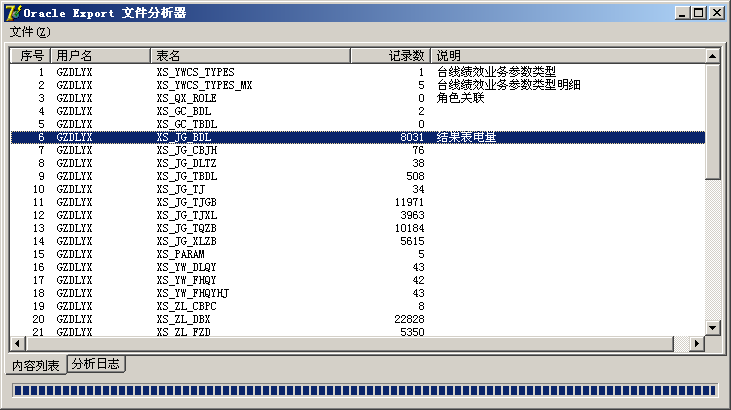Image resolution: width=731 pixels, height=410 pixels.
Task: Click record count 508
Action: (x=415, y=176)
